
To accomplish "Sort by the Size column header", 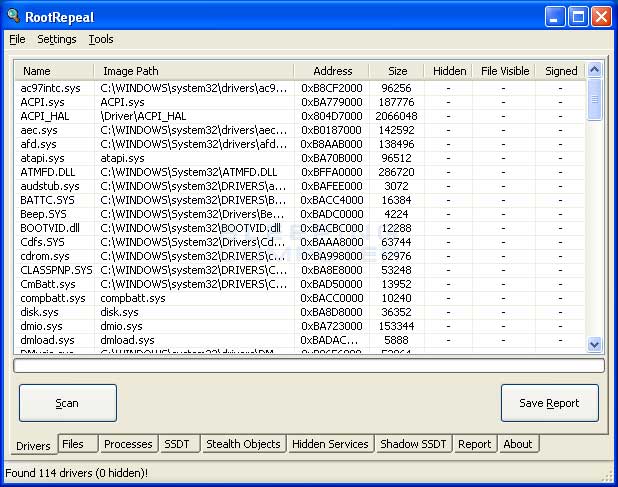I will 397,71.
